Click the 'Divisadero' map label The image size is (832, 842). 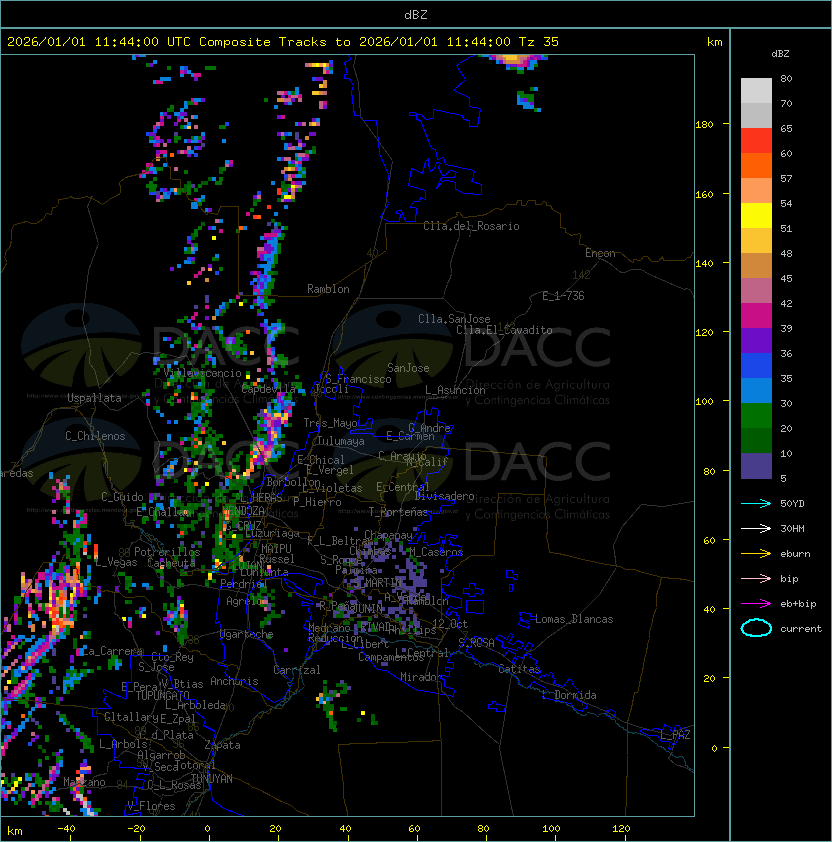click(444, 496)
